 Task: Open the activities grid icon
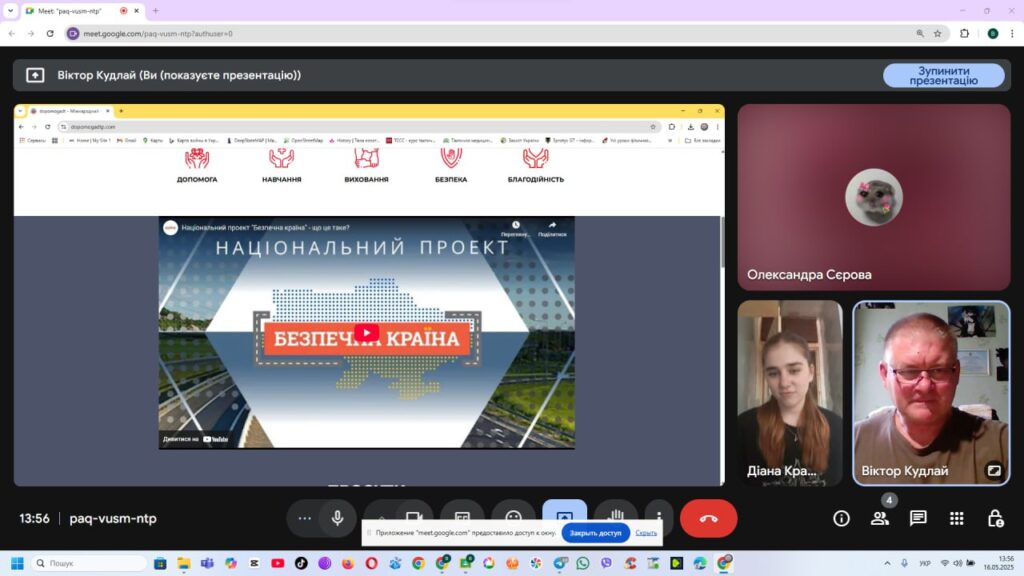coord(957,519)
